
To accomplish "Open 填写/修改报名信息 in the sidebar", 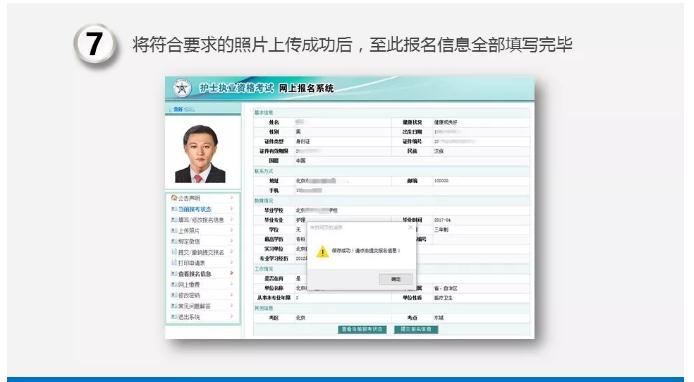I will click(x=201, y=220).
